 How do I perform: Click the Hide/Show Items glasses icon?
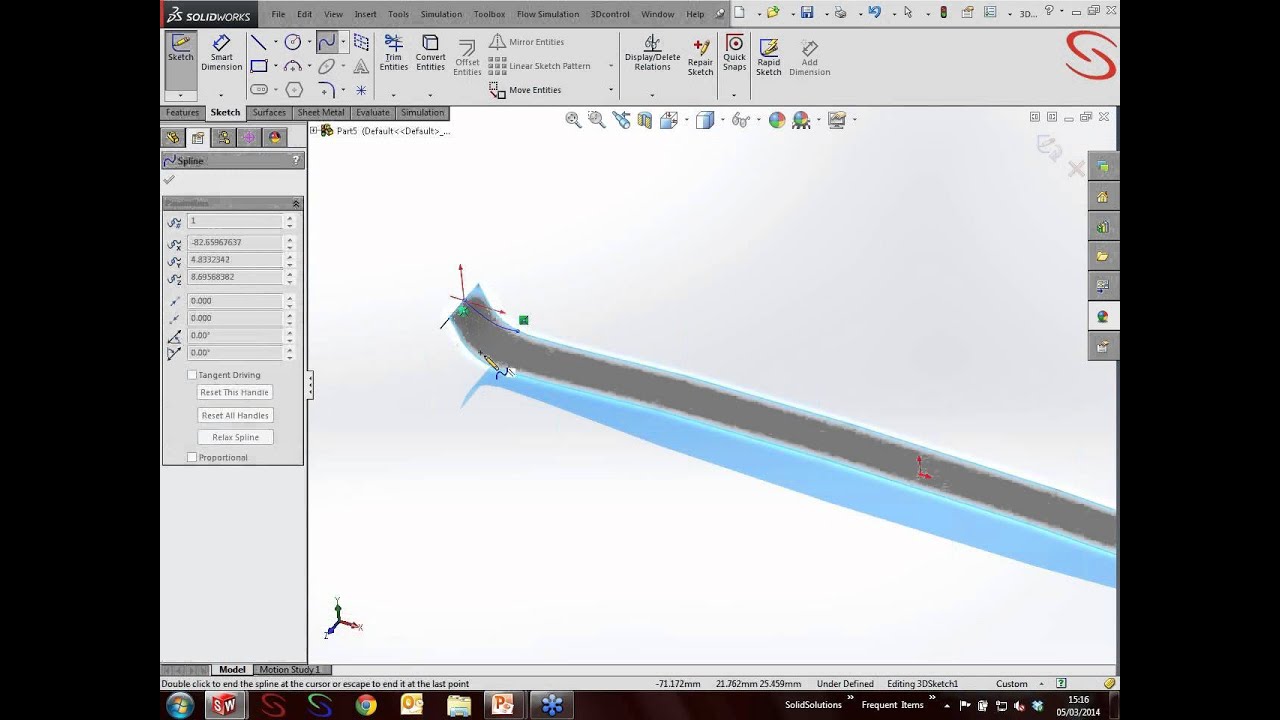739,120
